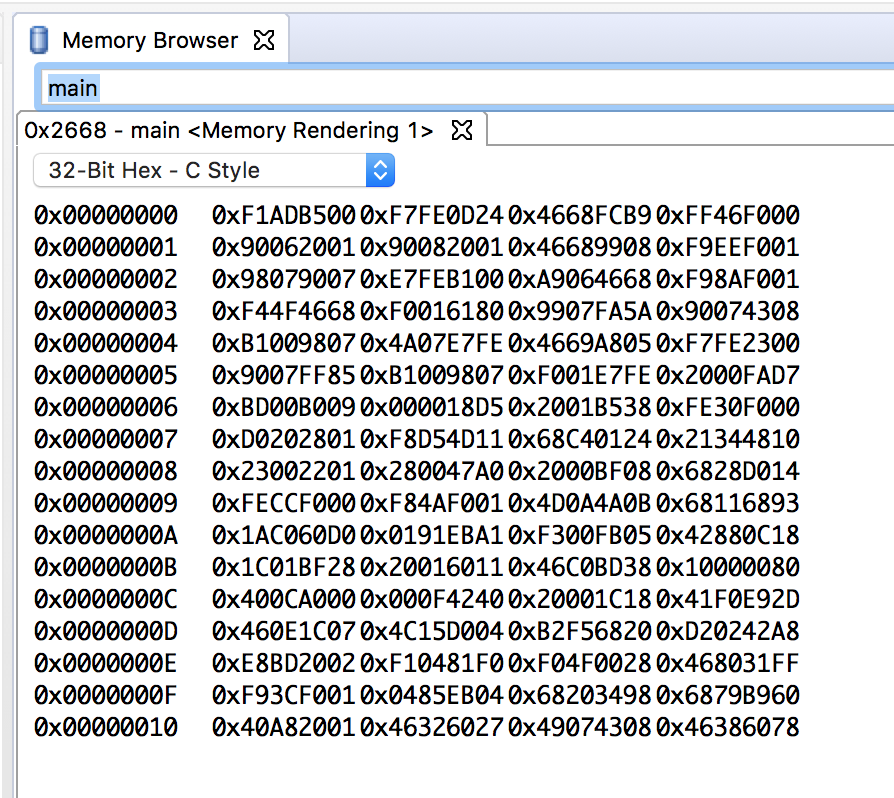Select memory value 0xF8D54D11
This screenshot has height=798, width=894.
click(432, 439)
